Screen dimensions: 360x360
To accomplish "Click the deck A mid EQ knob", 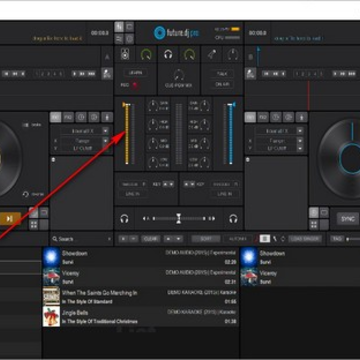I will (153, 143).
